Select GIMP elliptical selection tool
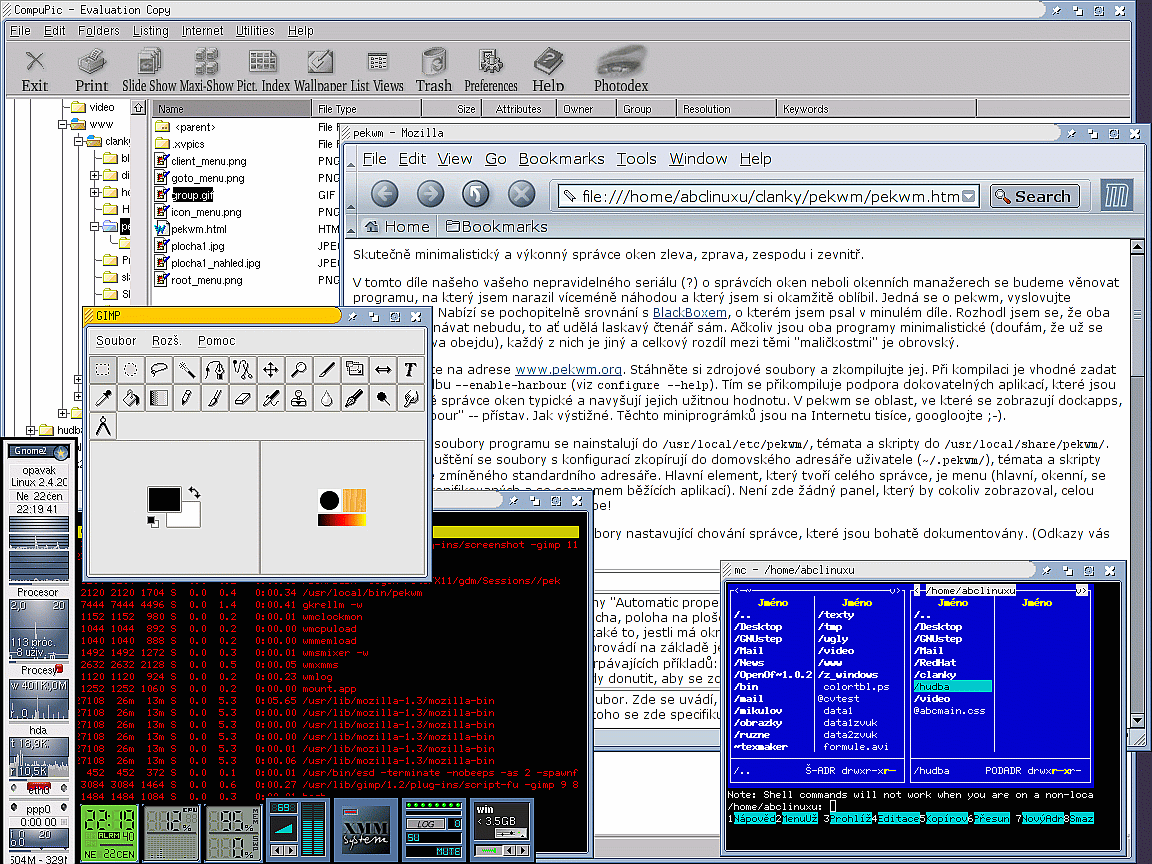This screenshot has width=1152, height=864. [x=131, y=370]
